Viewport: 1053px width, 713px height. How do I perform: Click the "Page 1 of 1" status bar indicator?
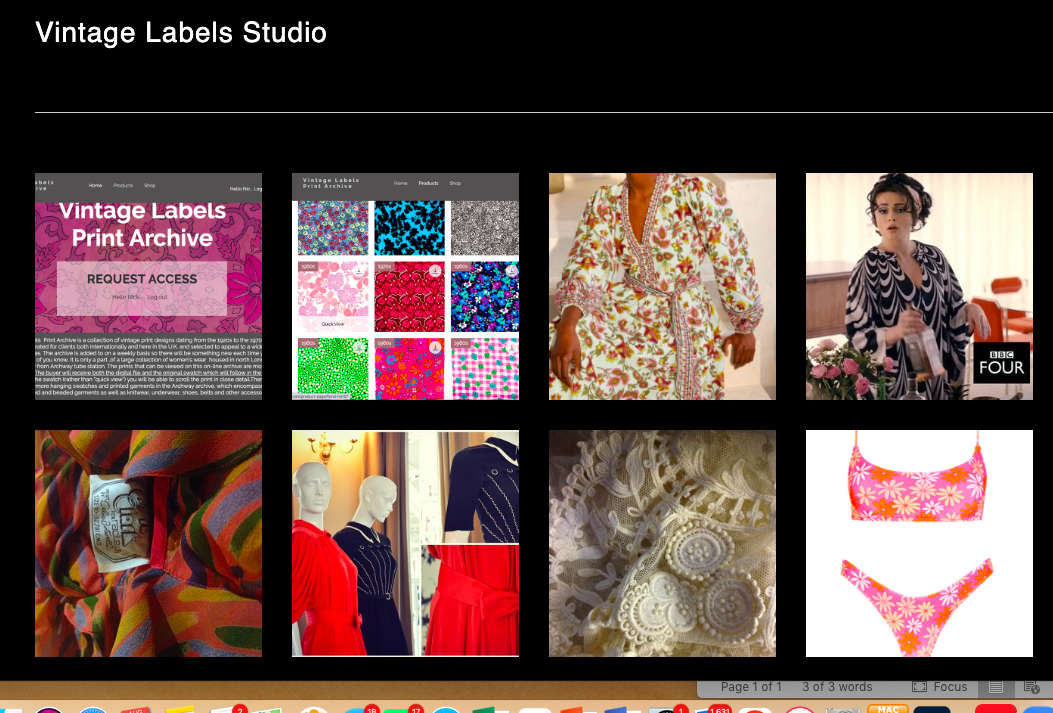[x=751, y=687]
